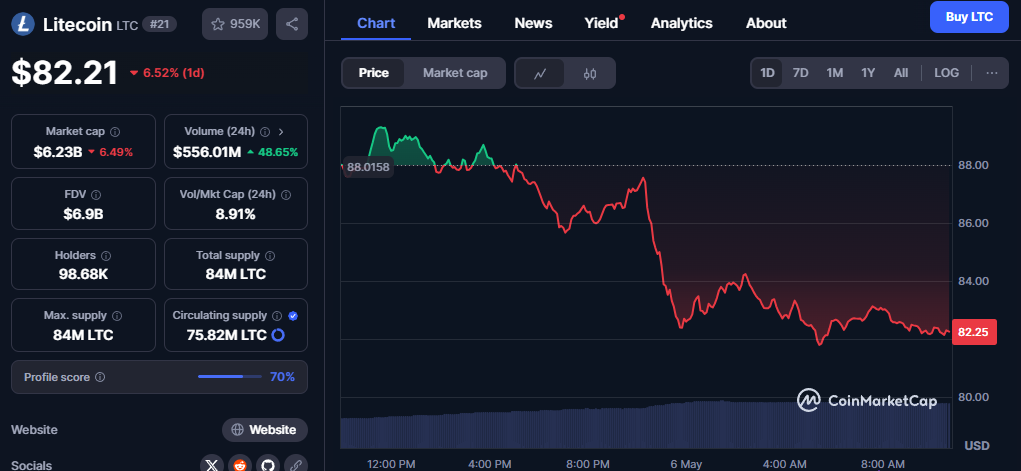Viewport: 1021px width, 471px height.
Task: Select the All time range
Action: 901,73
